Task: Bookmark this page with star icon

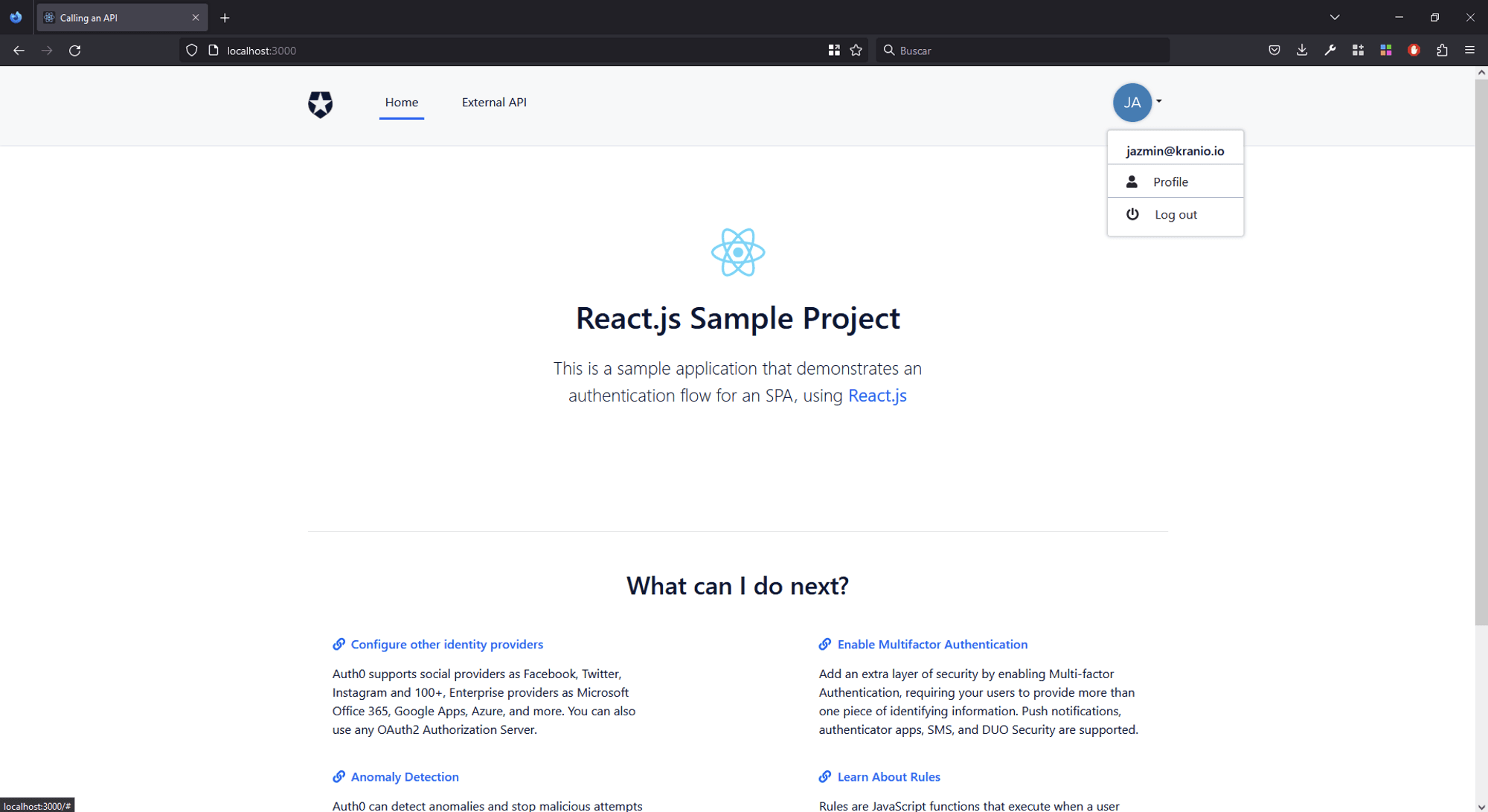Action: coord(856,51)
